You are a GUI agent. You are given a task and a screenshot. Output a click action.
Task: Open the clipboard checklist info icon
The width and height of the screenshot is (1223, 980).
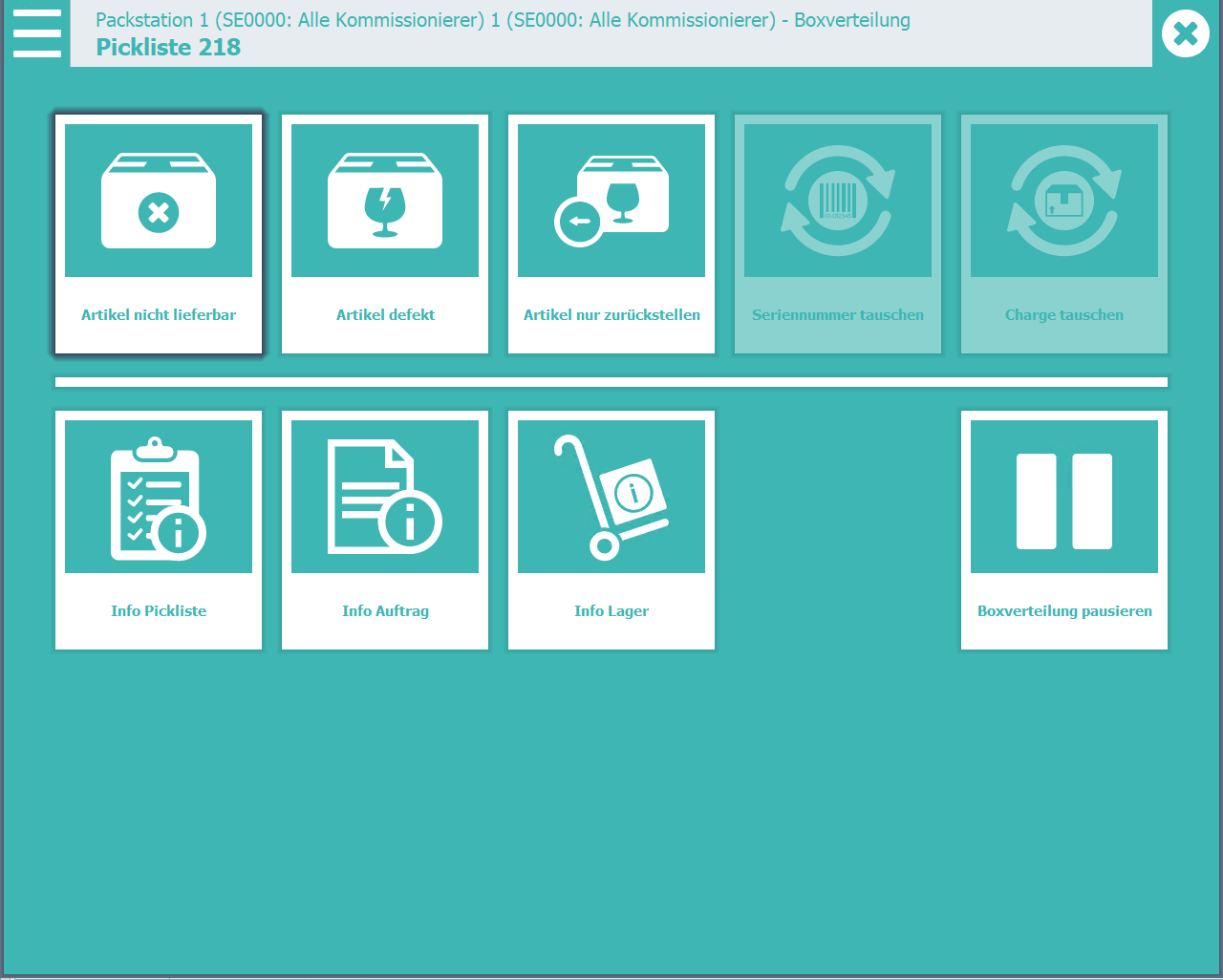point(159,498)
